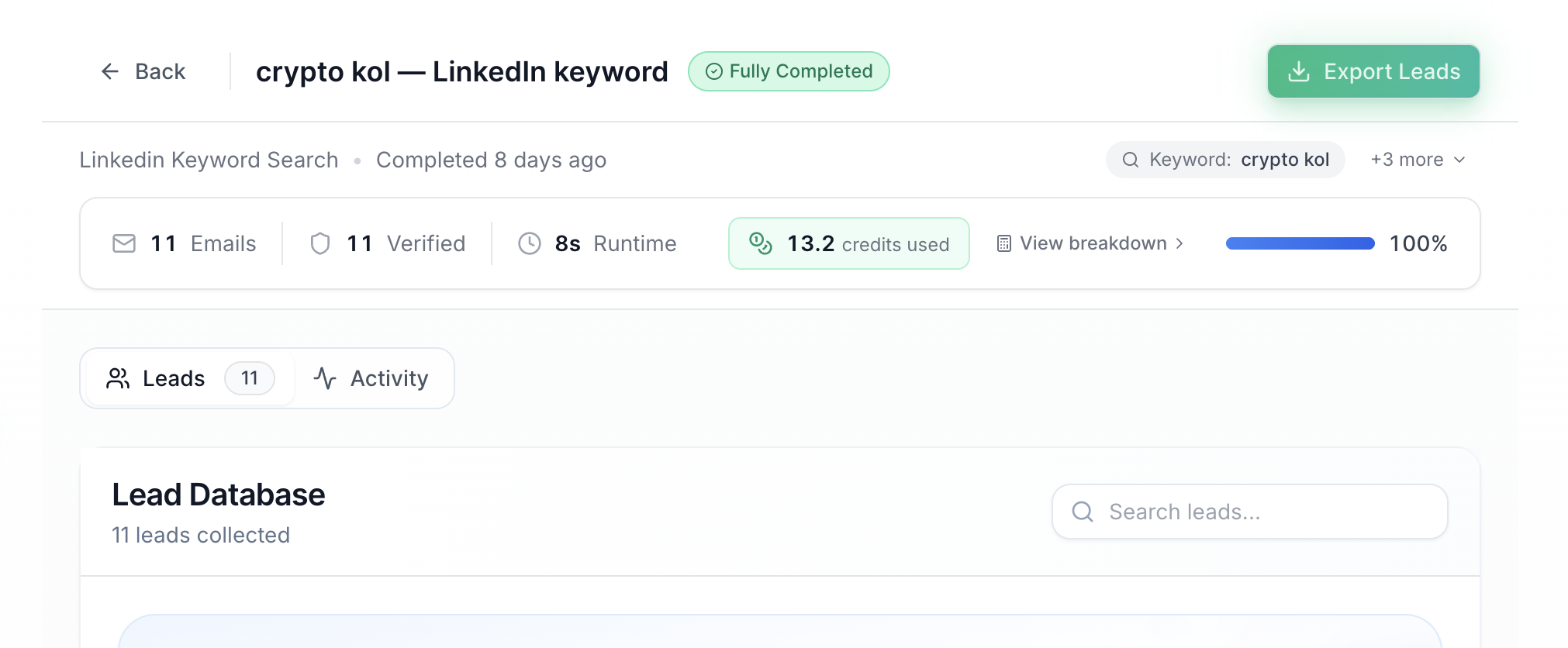This screenshot has width=1568, height=648.
Task: Click the View breakdown calculator icon
Action: coord(1004,243)
